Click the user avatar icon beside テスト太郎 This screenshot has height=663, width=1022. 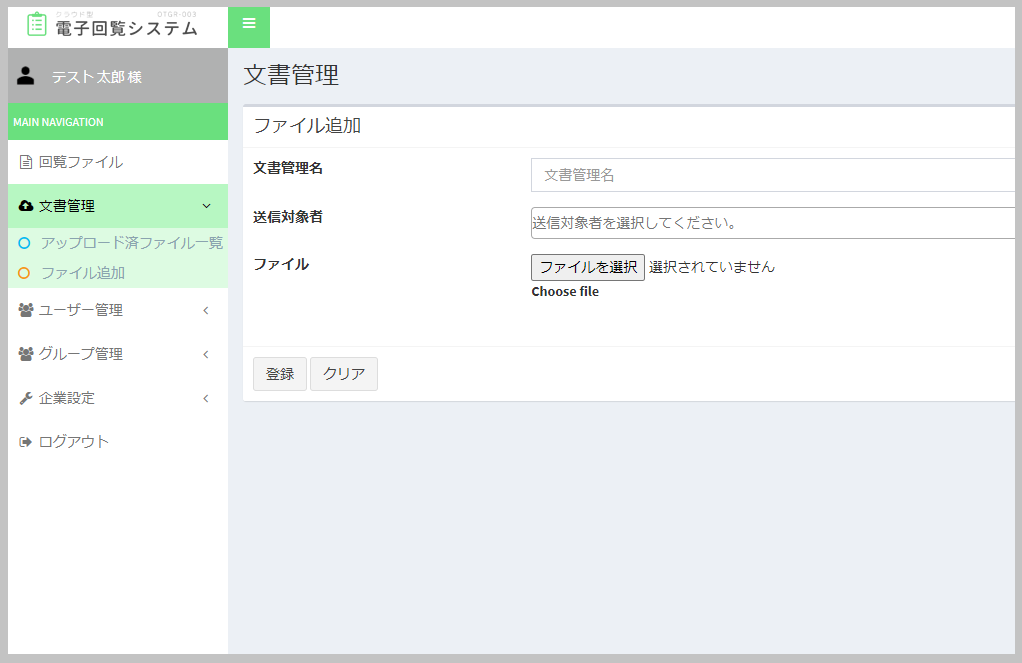point(26,76)
